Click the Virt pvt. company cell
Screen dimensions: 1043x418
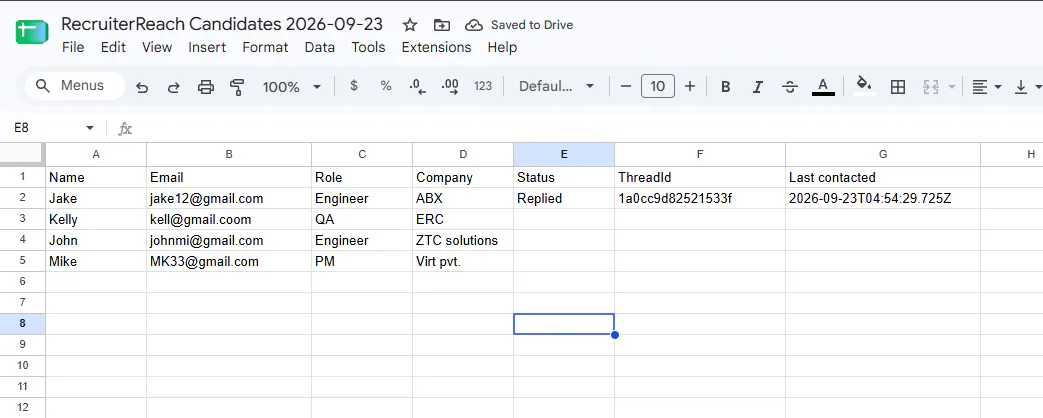click(463, 262)
